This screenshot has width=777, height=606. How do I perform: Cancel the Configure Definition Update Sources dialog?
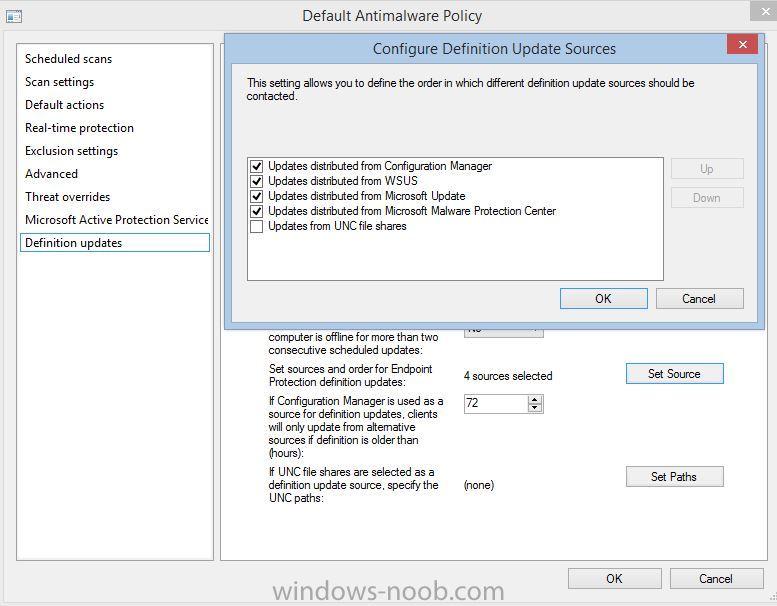[700, 299]
